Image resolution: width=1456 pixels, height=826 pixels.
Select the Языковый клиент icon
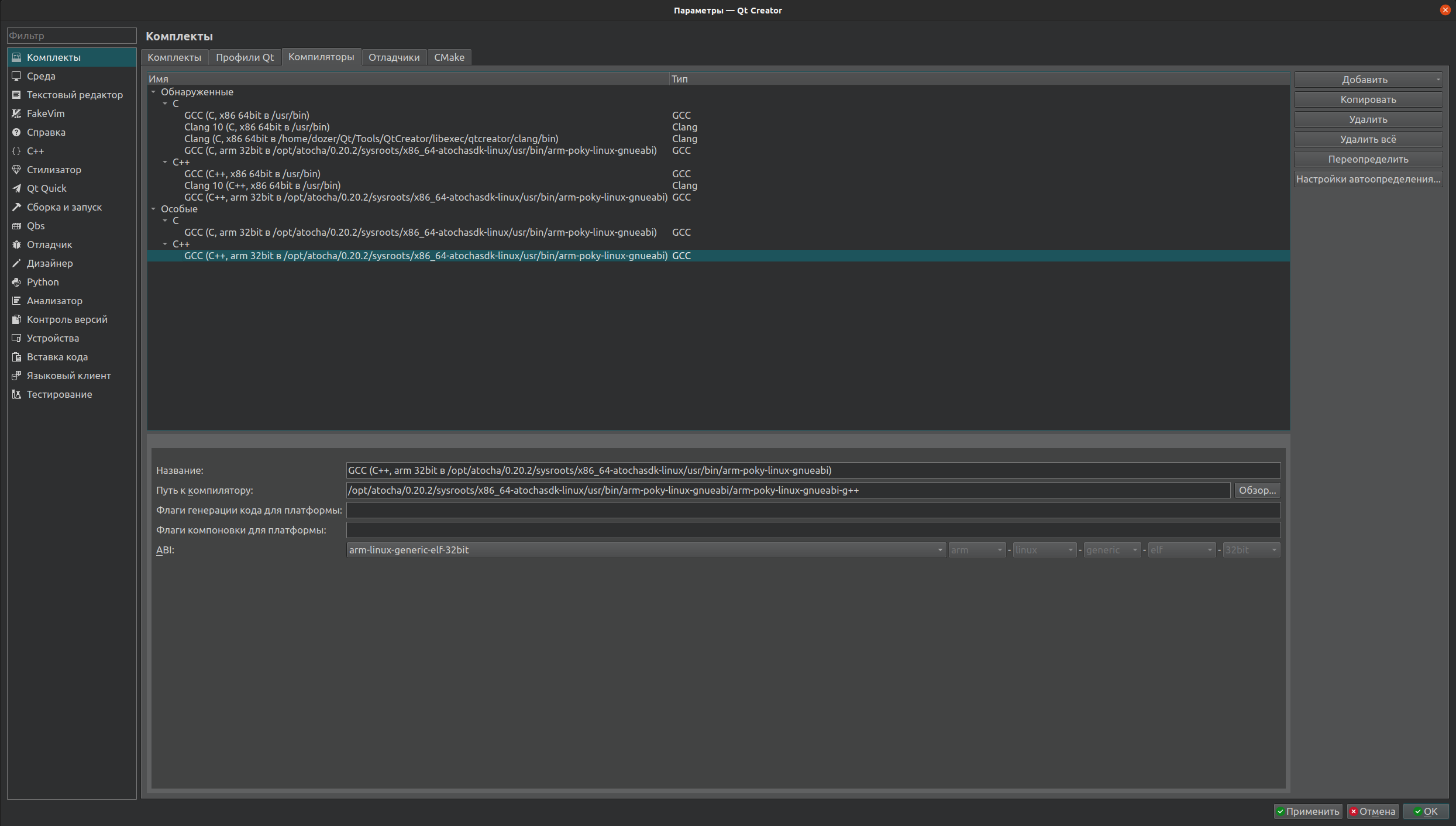click(x=16, y=376)
